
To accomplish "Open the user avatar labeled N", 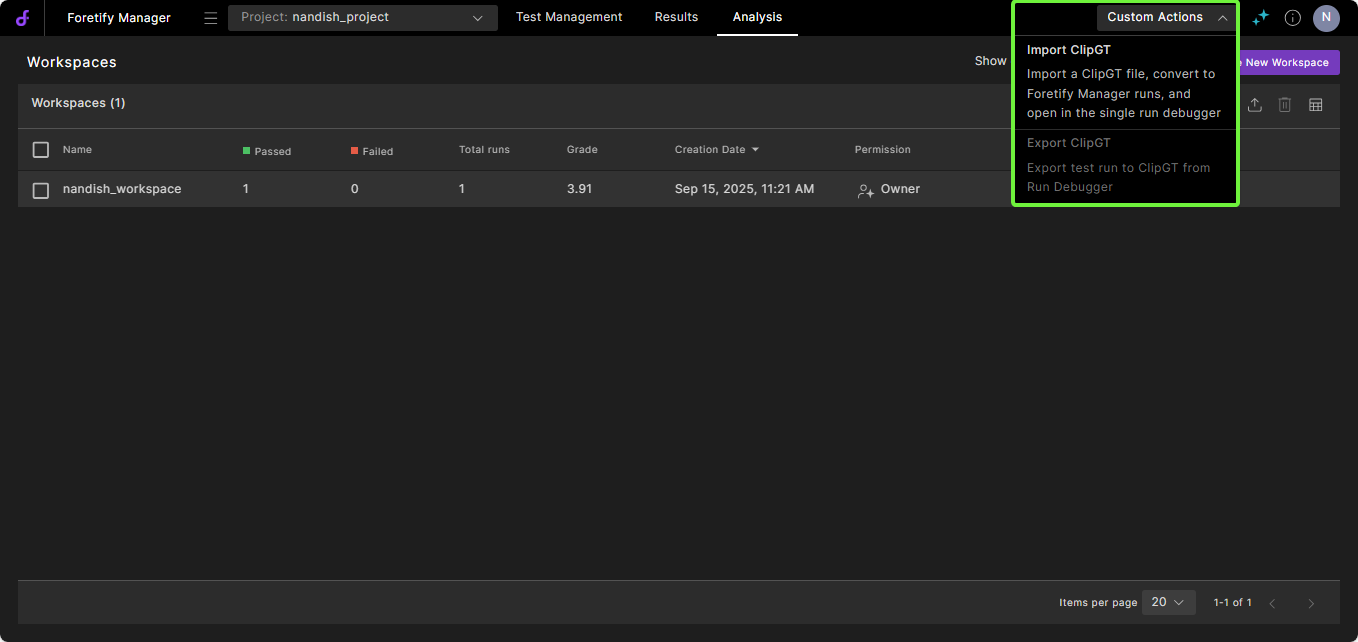I will 1326,18.
